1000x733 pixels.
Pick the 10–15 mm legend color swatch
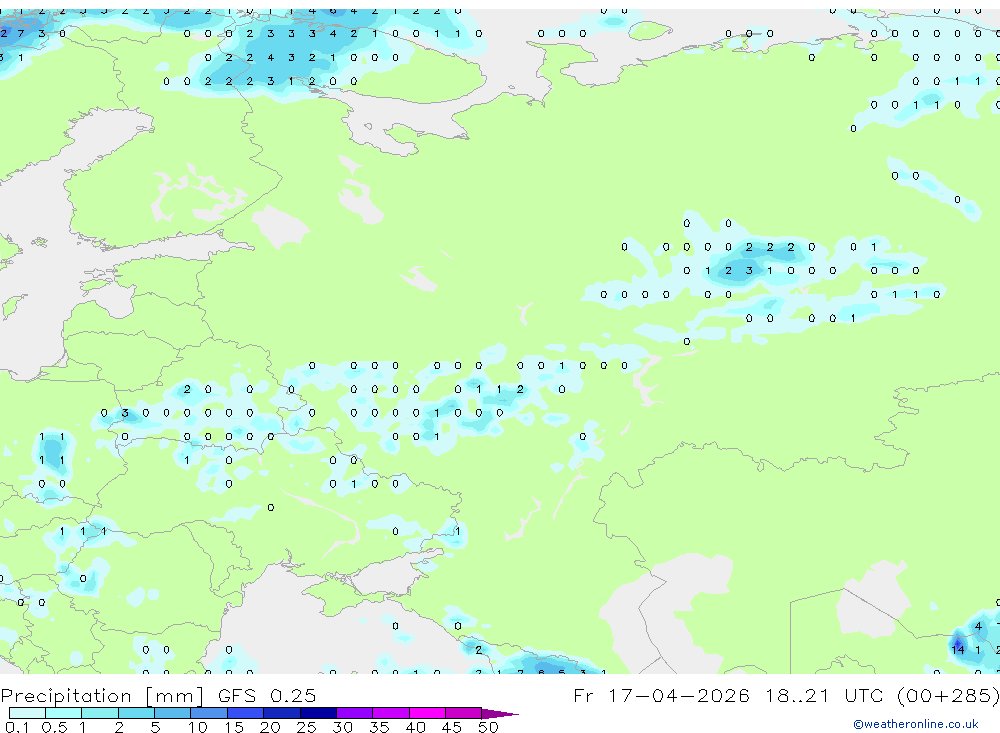(209, 713)
